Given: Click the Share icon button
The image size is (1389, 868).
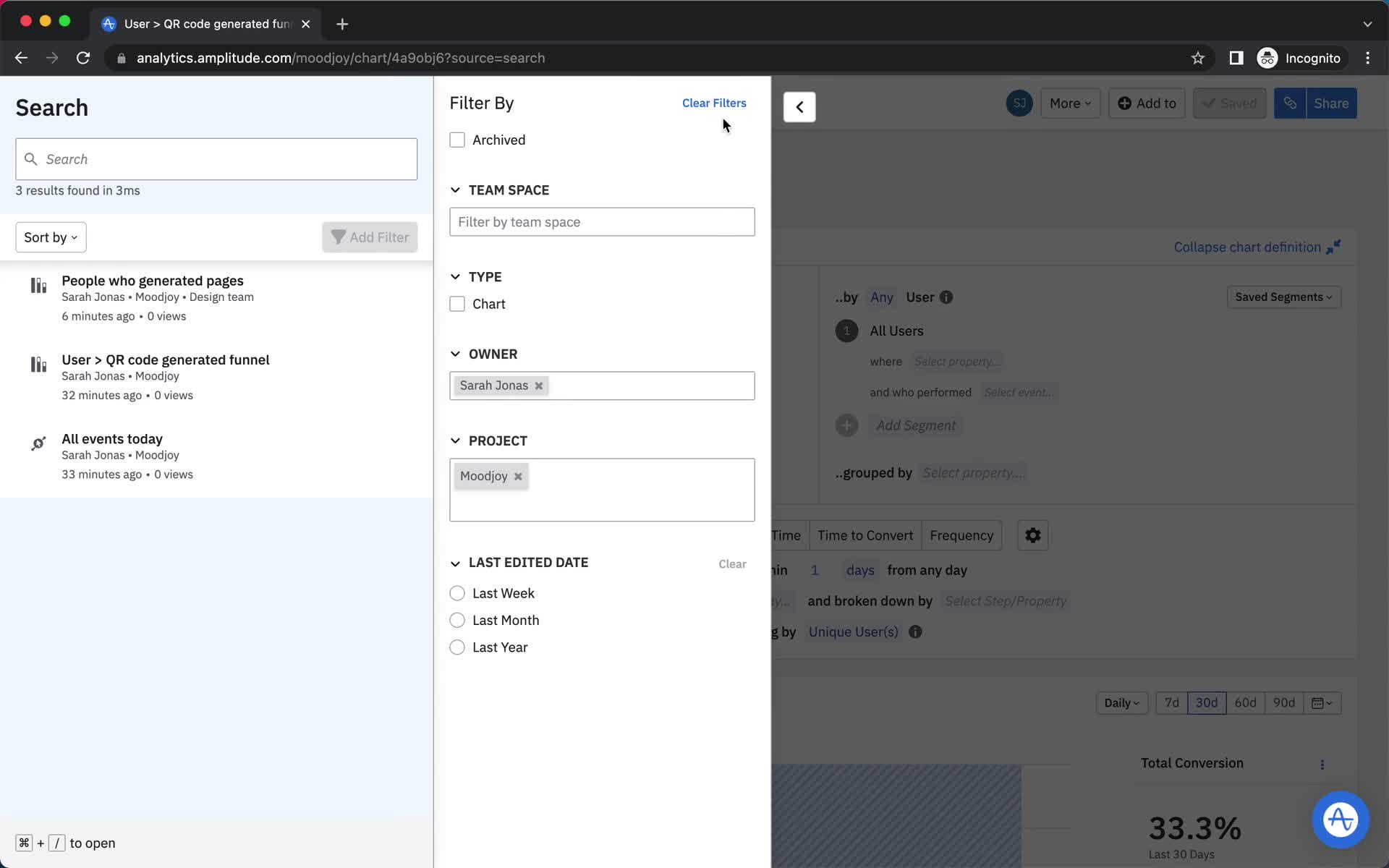Looking at the screenshot, I should tap(1291, 103).
